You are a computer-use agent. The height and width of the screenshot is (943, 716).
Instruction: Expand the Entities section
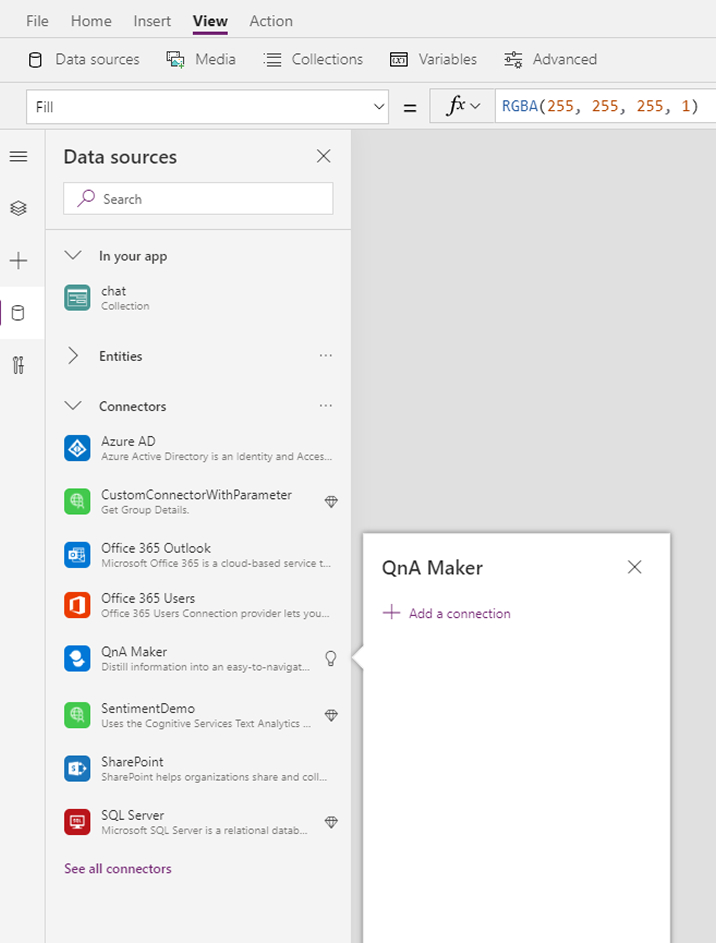click(73, 355)
